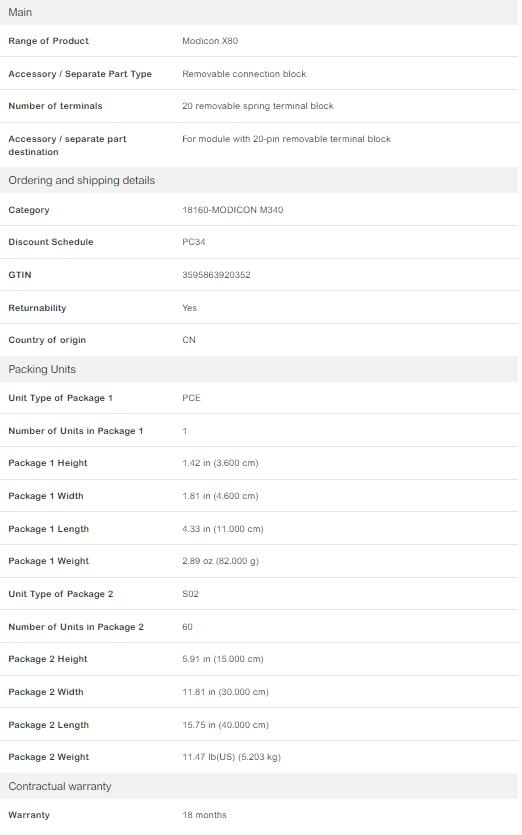Click the Contractual warranty section header
The image size is (522, 835).
click(259, 786)
